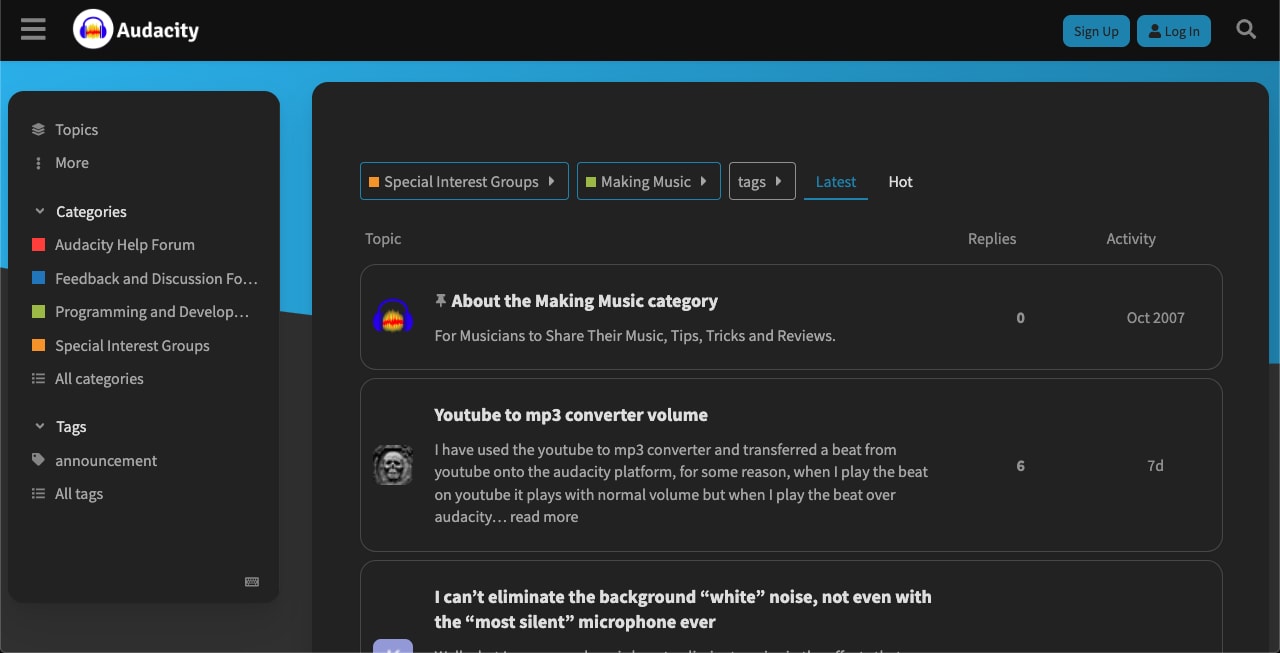The height and width of the screenshot is (653, 1280).
Task: Collapse the Tags section
Action: click(60, 427)
